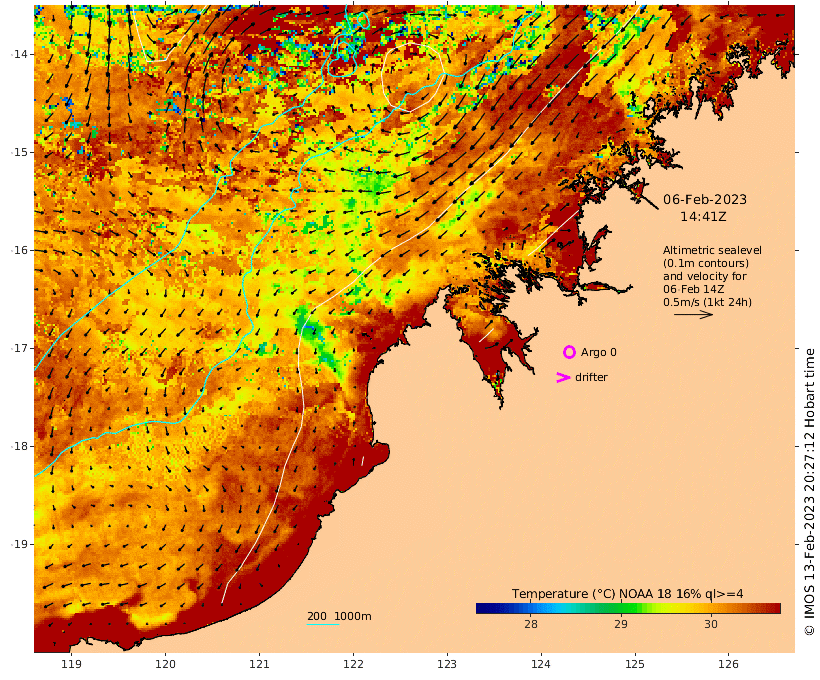Screen dimensions: 820x680
Task: Click the 'Argo 0' legend label
Action: 599,353
